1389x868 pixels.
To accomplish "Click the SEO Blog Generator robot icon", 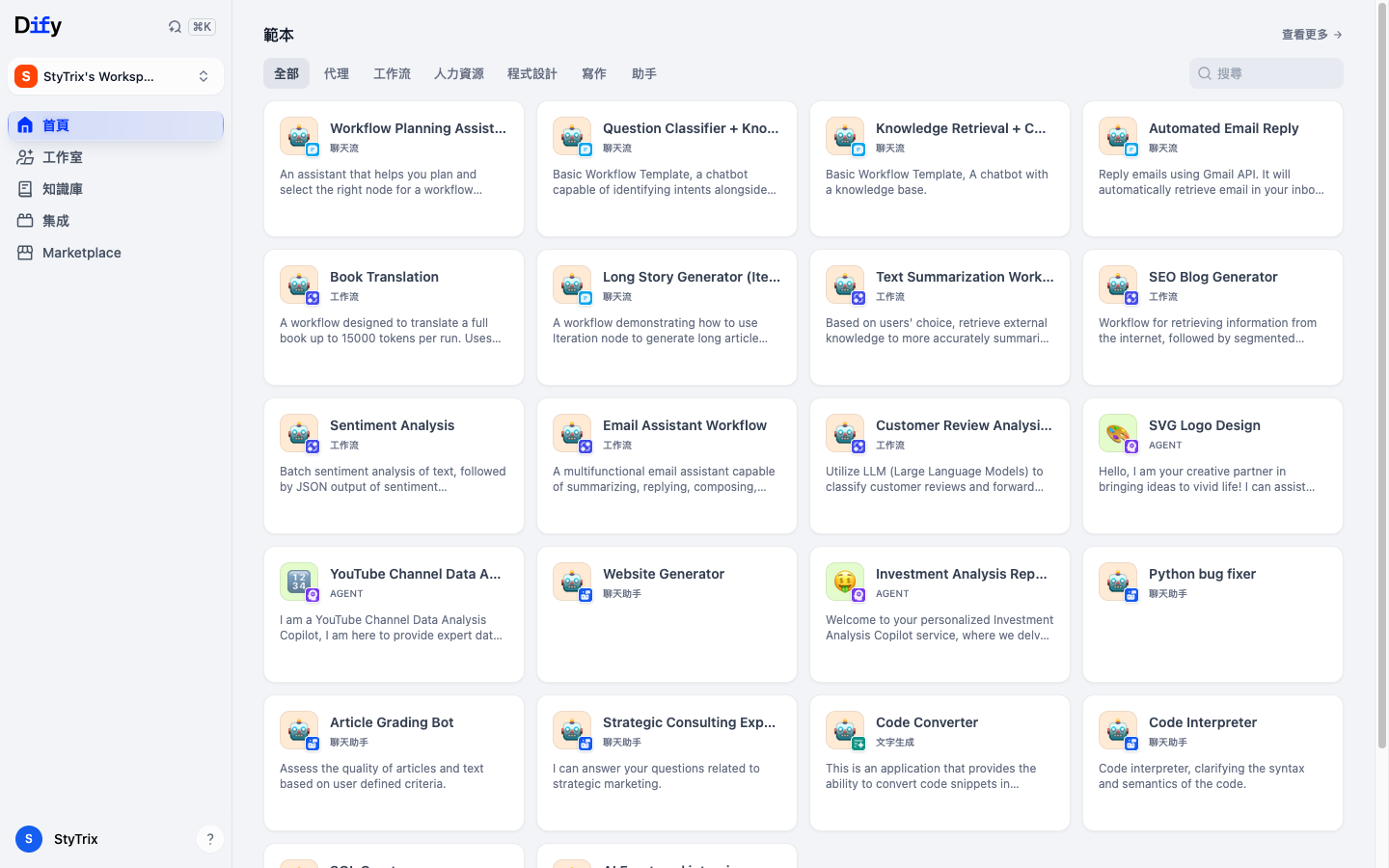I will click(x=1118, y=285).
